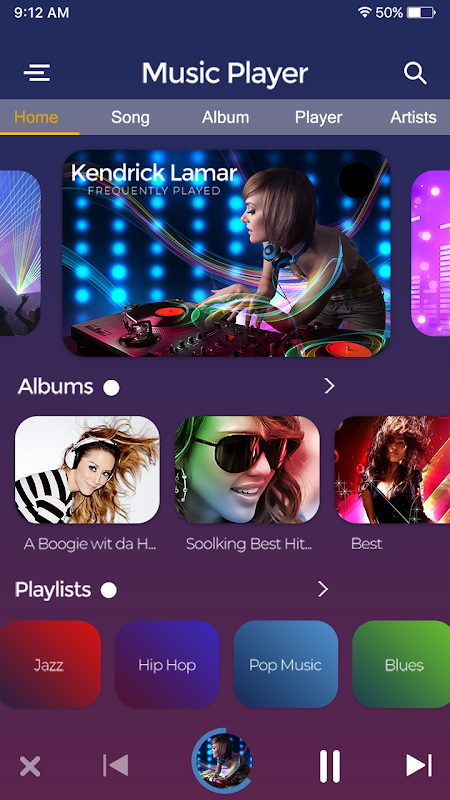450x800 pixels.
Task: Open the Hip Hop playlist
Action: coord(167,664)
